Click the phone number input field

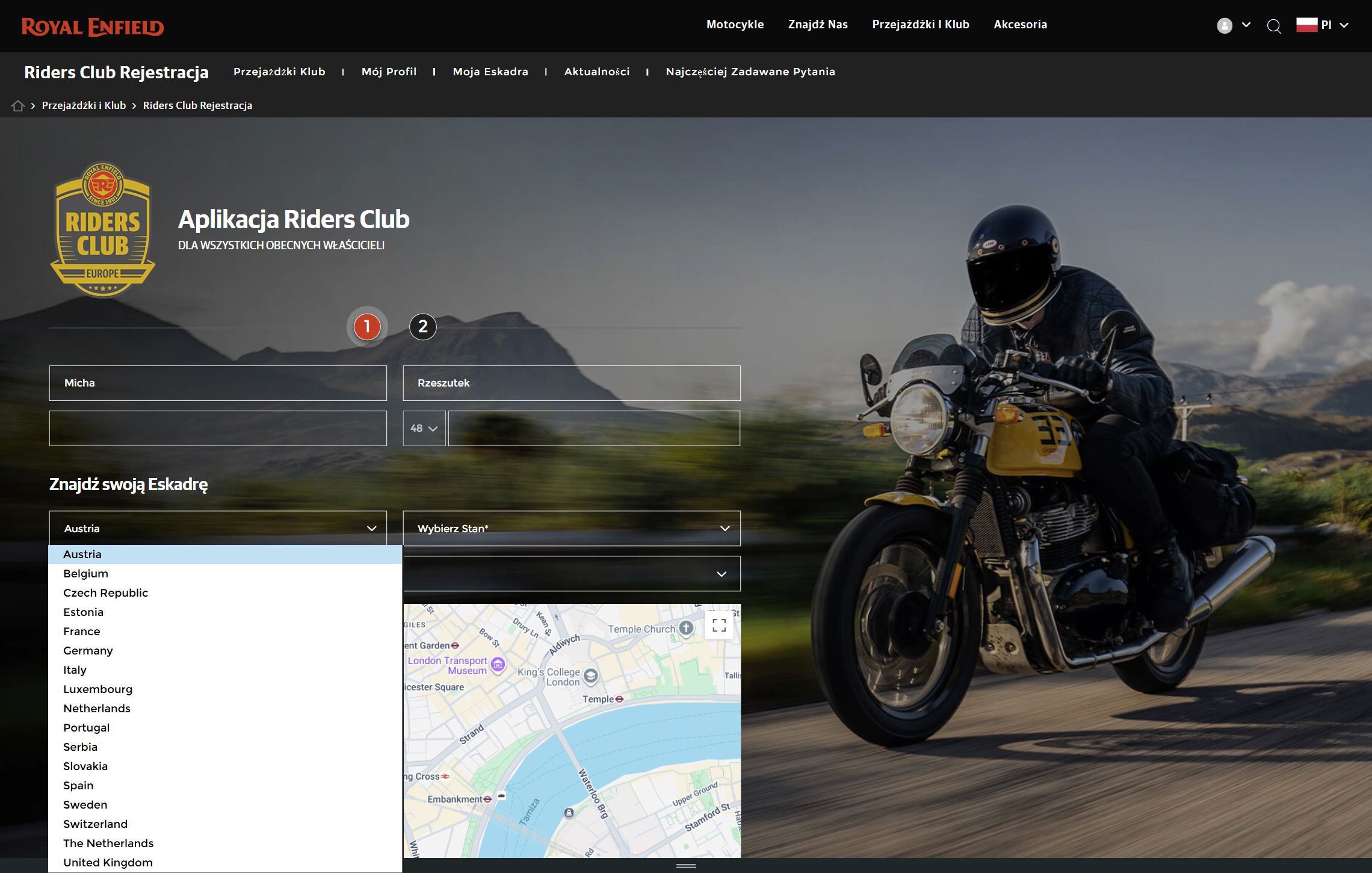click(594, 428)
